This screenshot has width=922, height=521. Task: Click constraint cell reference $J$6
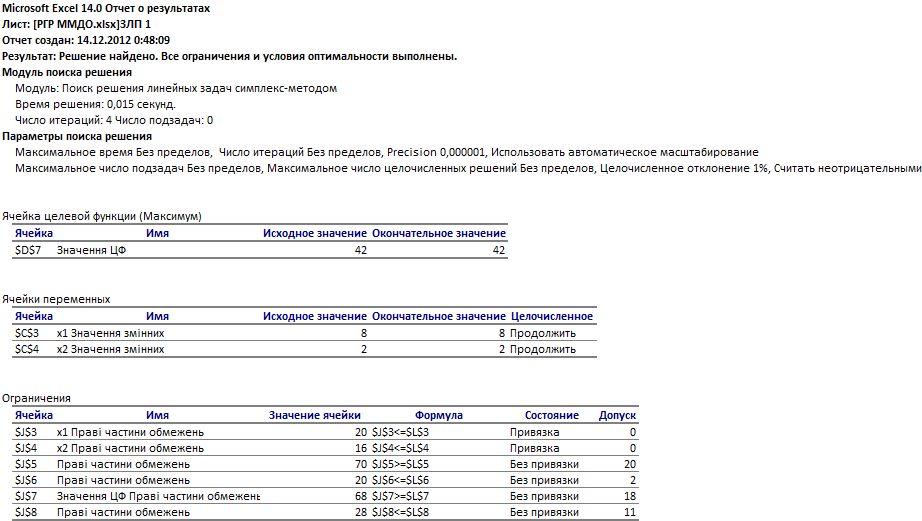(26, 480)
